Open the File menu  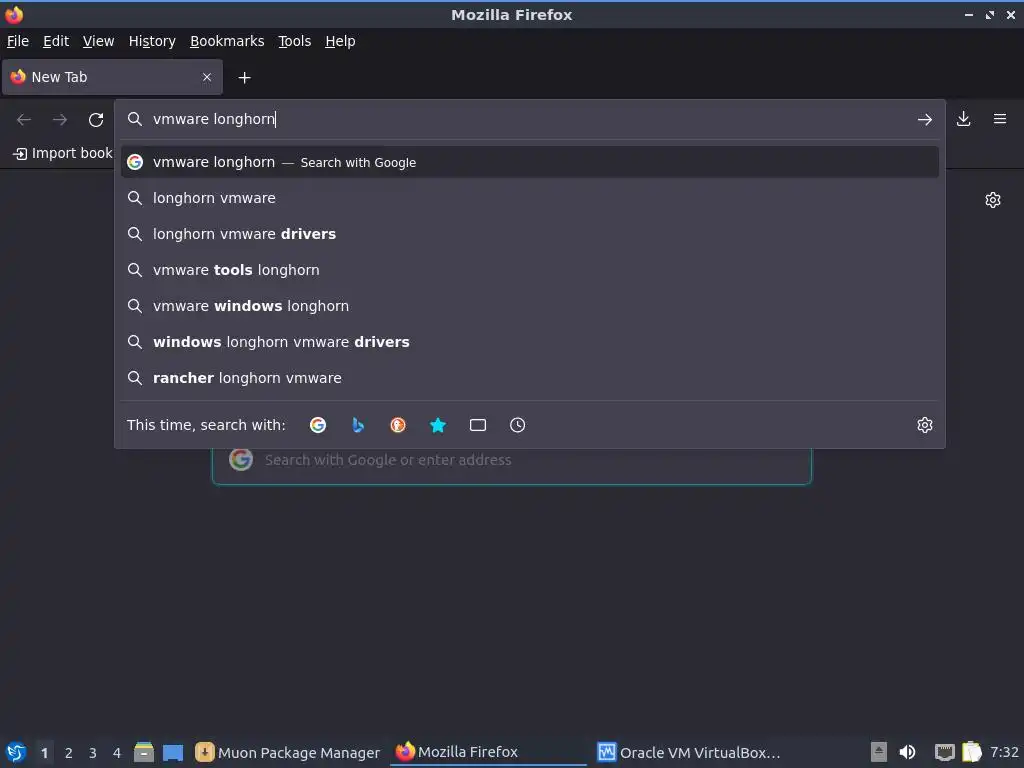click(x=18, y=41)
